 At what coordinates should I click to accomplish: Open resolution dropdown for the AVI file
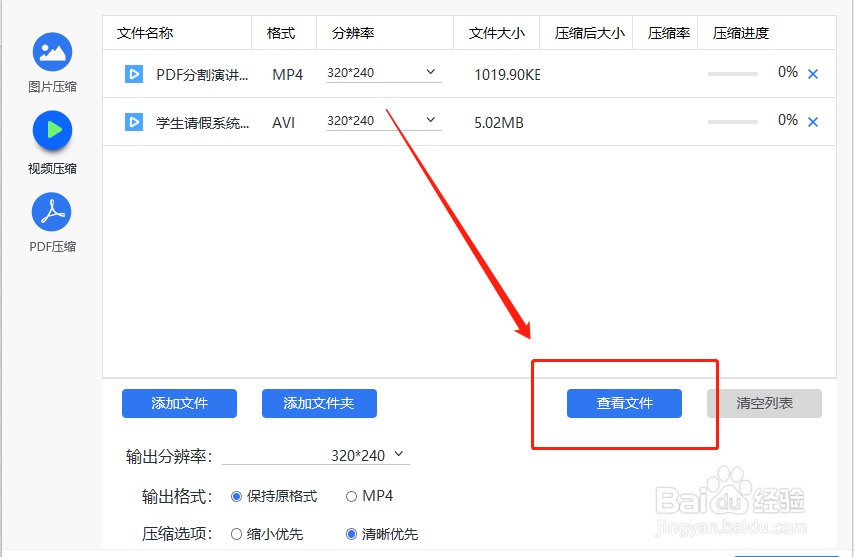pos(384,121)
